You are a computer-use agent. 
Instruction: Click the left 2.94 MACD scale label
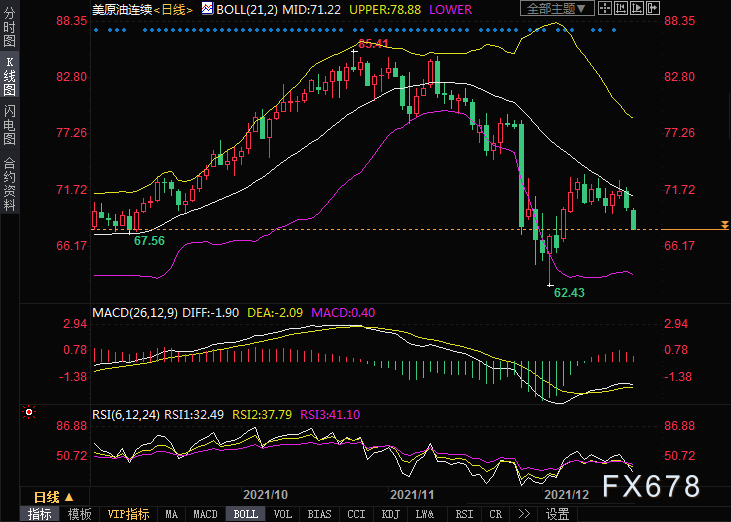(75, 324)
